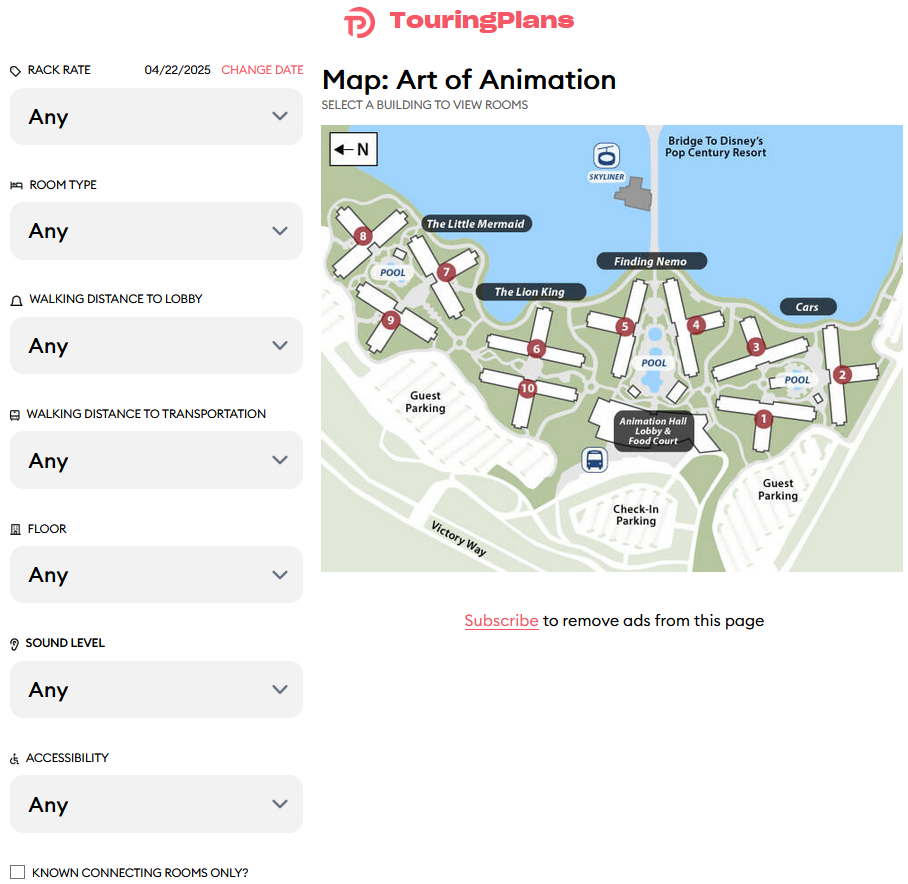Click Guest Parking label near building 10

coord(425,402)
